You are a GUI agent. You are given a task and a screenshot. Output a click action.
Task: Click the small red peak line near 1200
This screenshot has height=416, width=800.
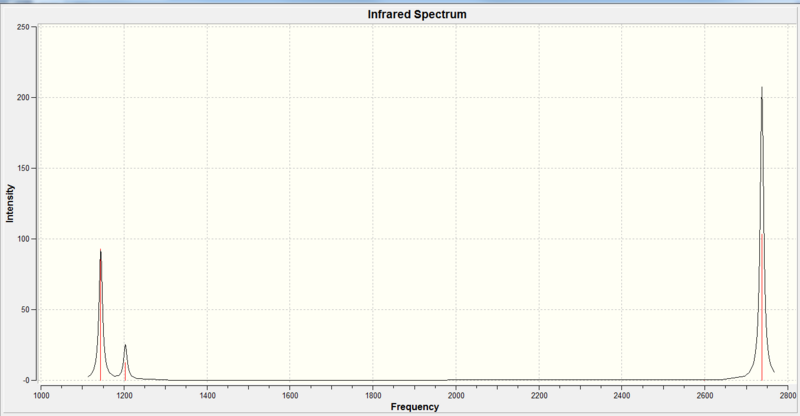(x=125, y=371)
